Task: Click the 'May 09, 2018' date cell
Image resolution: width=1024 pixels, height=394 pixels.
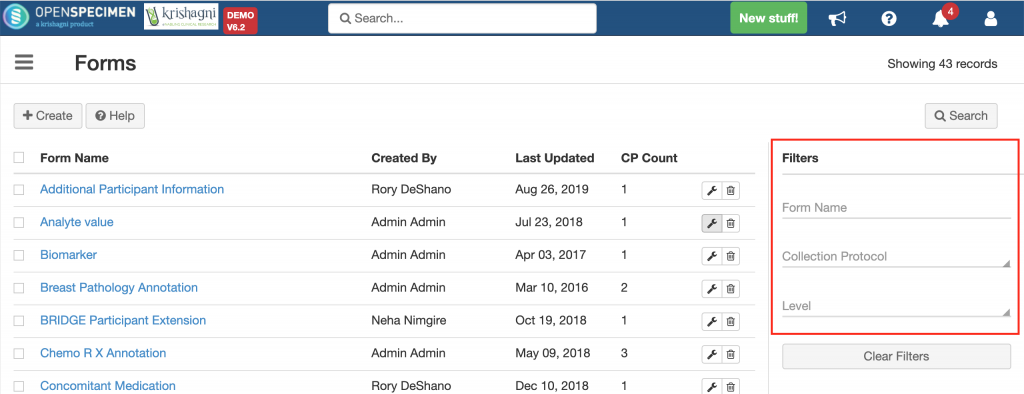Action: 553,353
